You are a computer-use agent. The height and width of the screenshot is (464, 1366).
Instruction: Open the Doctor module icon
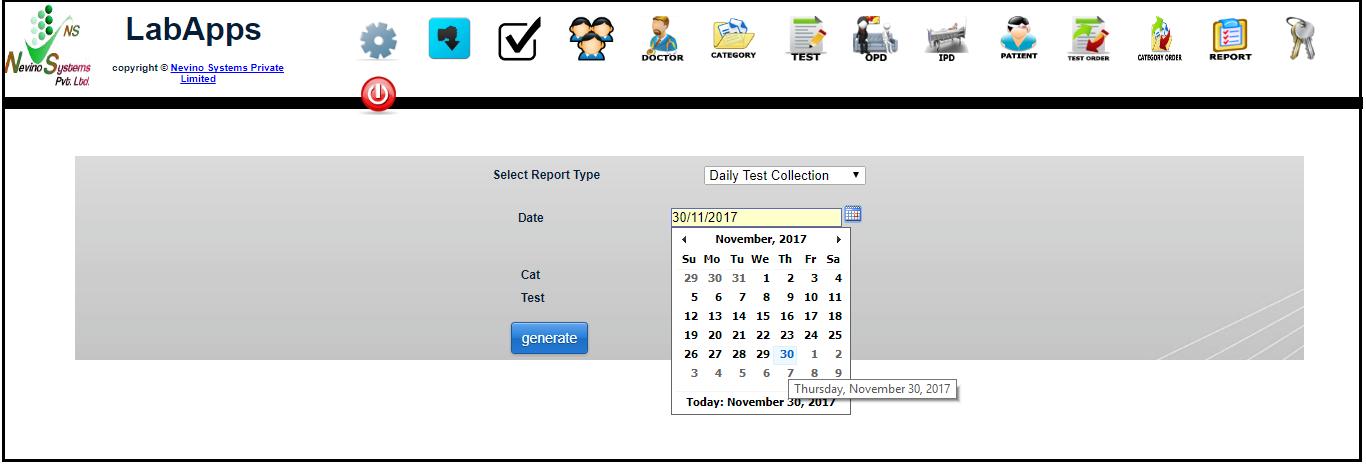click(662, 40)
